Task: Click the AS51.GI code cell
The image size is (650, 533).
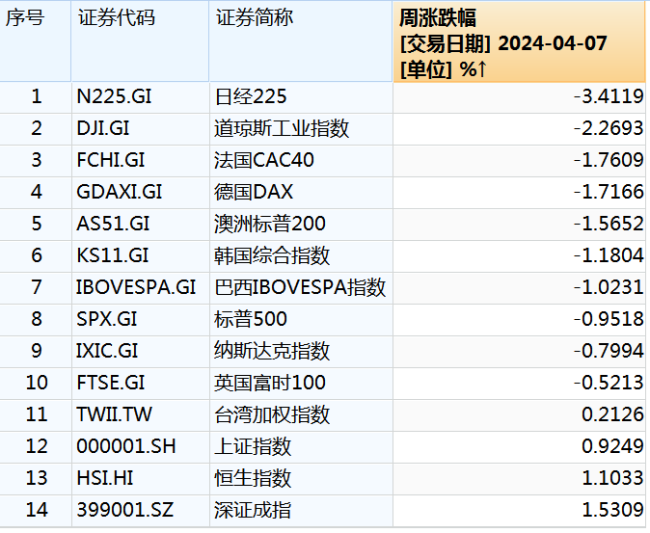Action: click(x=110, y=224)
